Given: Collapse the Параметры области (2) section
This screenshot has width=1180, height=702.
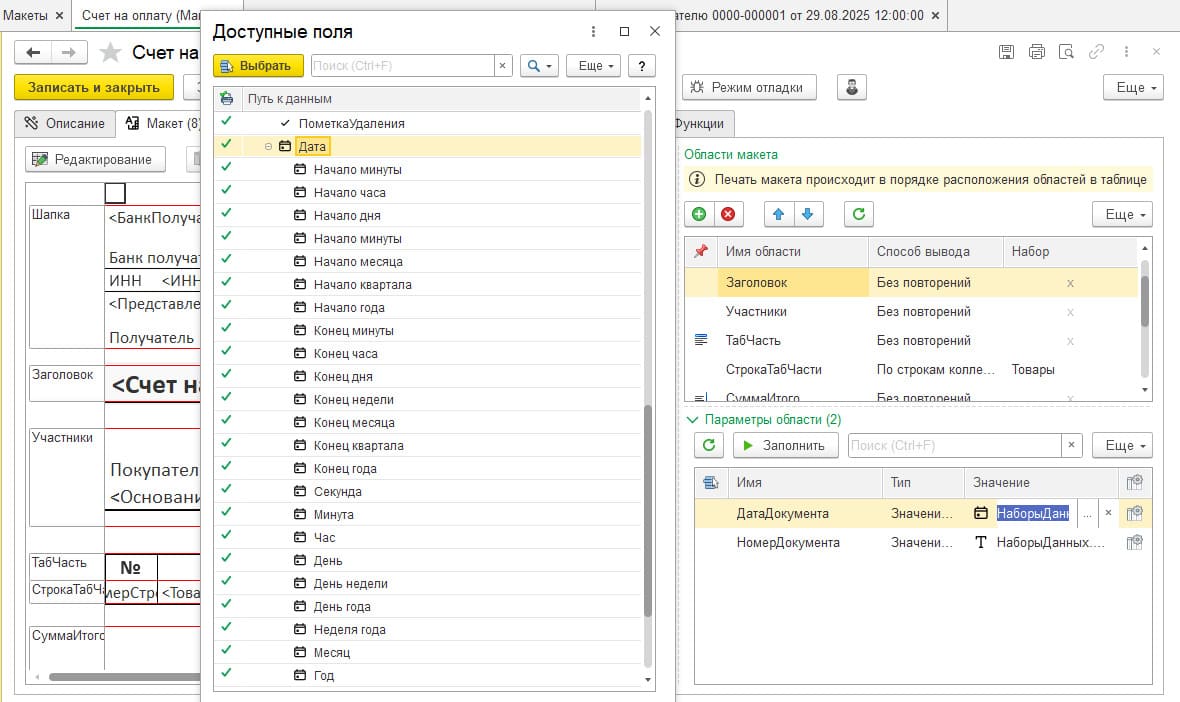Looking at the screenshot, I should (691, 420).
